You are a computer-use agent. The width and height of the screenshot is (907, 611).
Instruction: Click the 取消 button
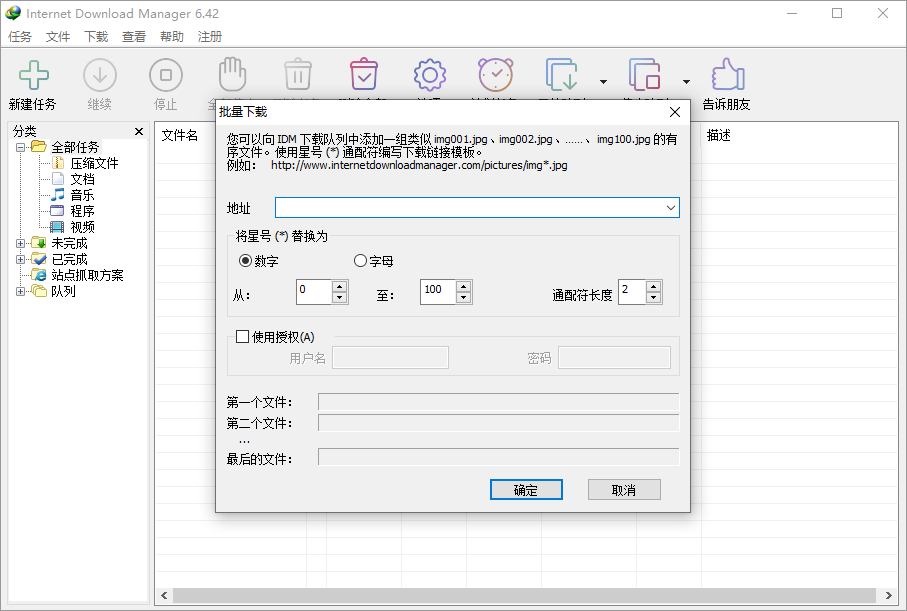pyautogui.click(x=624, y=489)
